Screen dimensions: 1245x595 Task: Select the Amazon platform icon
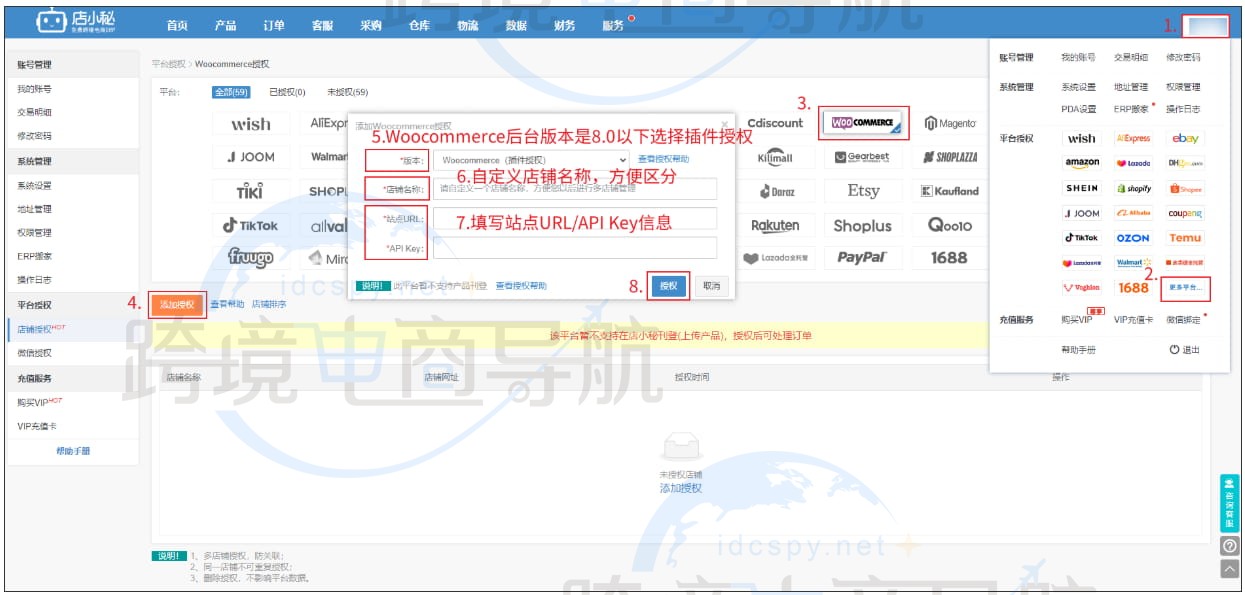1082,161
